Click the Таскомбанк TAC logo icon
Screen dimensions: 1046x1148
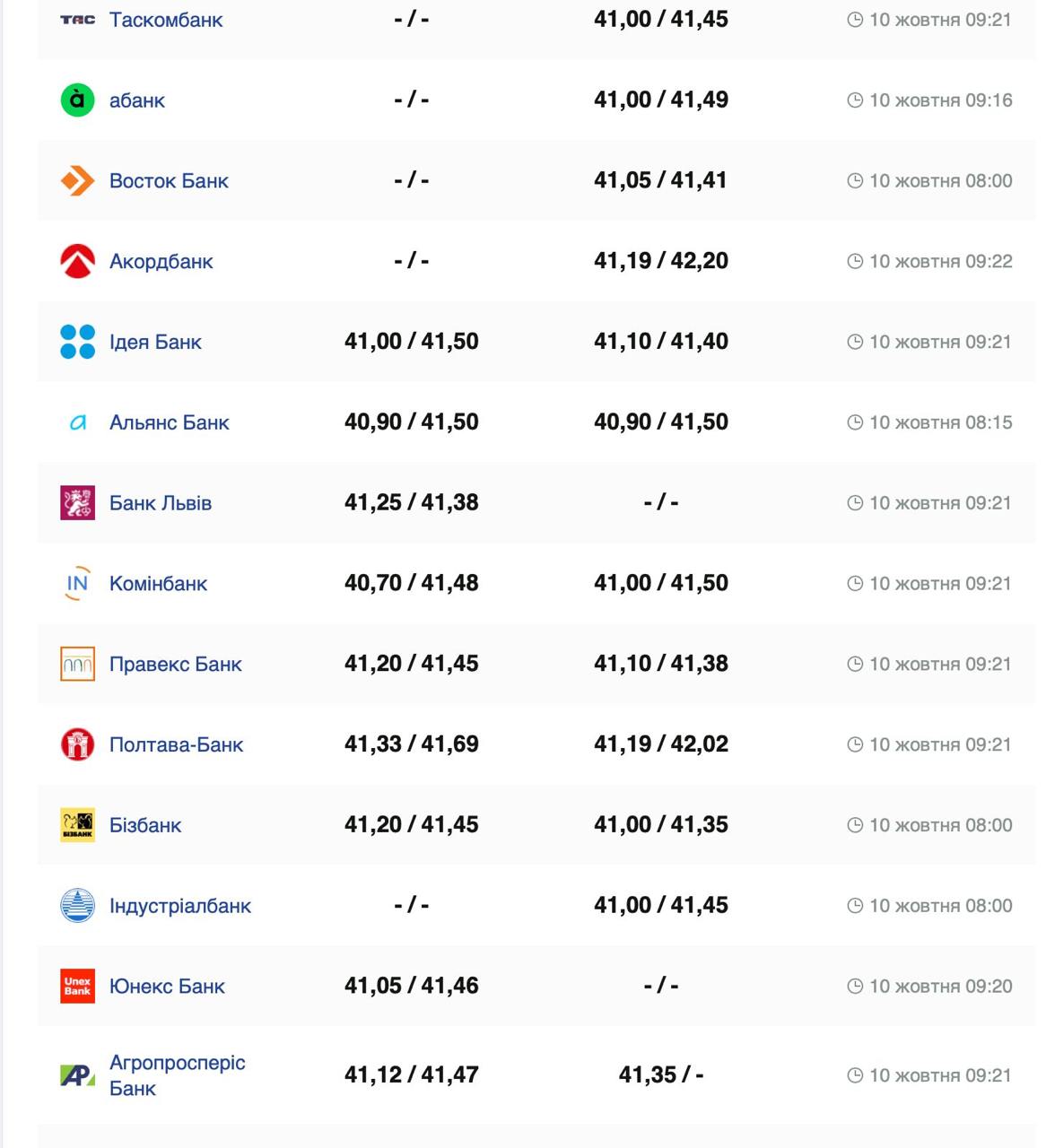(x=77, y=20)
